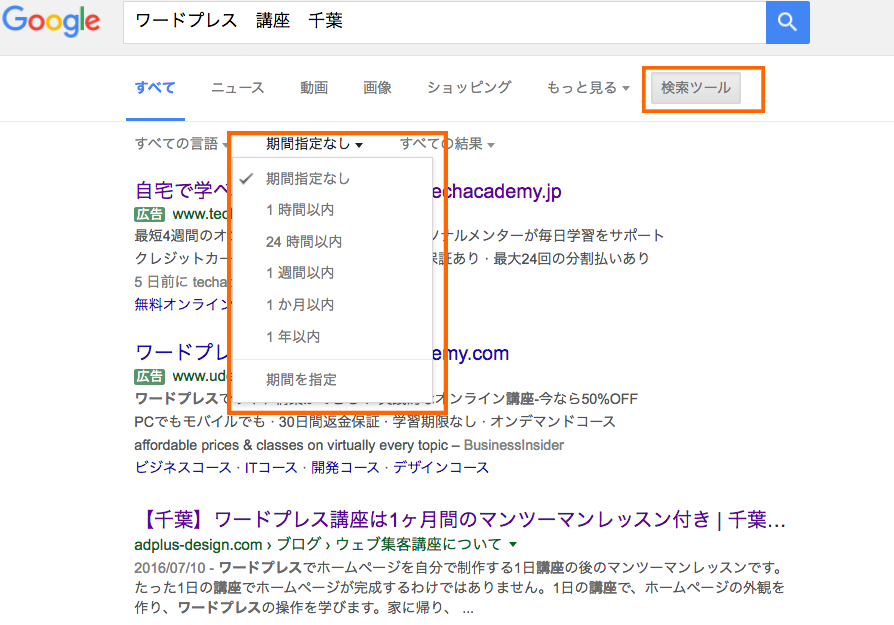Collapse the 期間指定なし time filter dropdown

314,144
